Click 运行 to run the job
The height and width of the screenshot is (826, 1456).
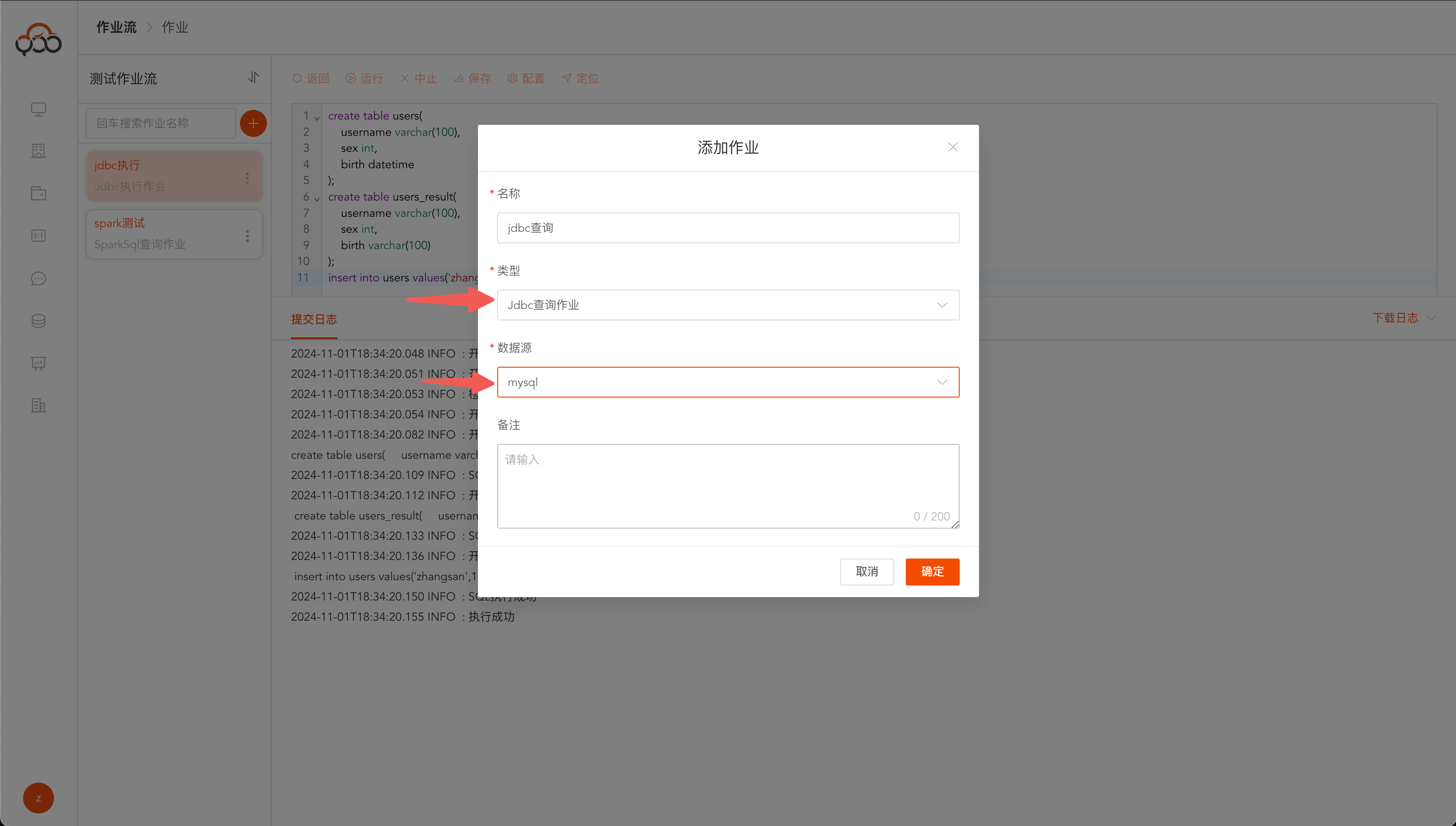(x=365, y=78)
